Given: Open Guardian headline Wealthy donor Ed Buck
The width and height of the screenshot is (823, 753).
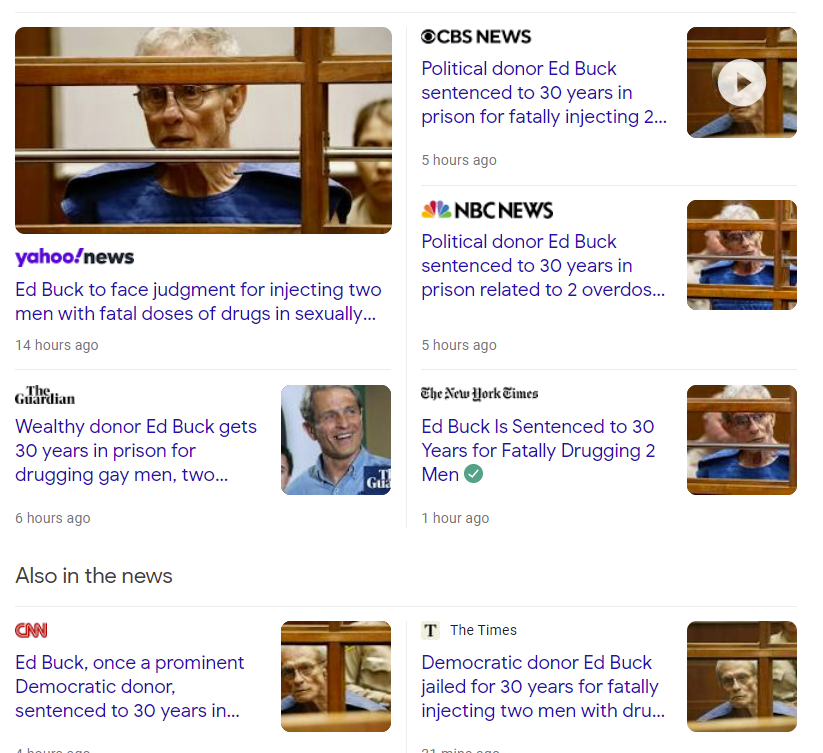Looking at the screenshot, I should 136,450.
